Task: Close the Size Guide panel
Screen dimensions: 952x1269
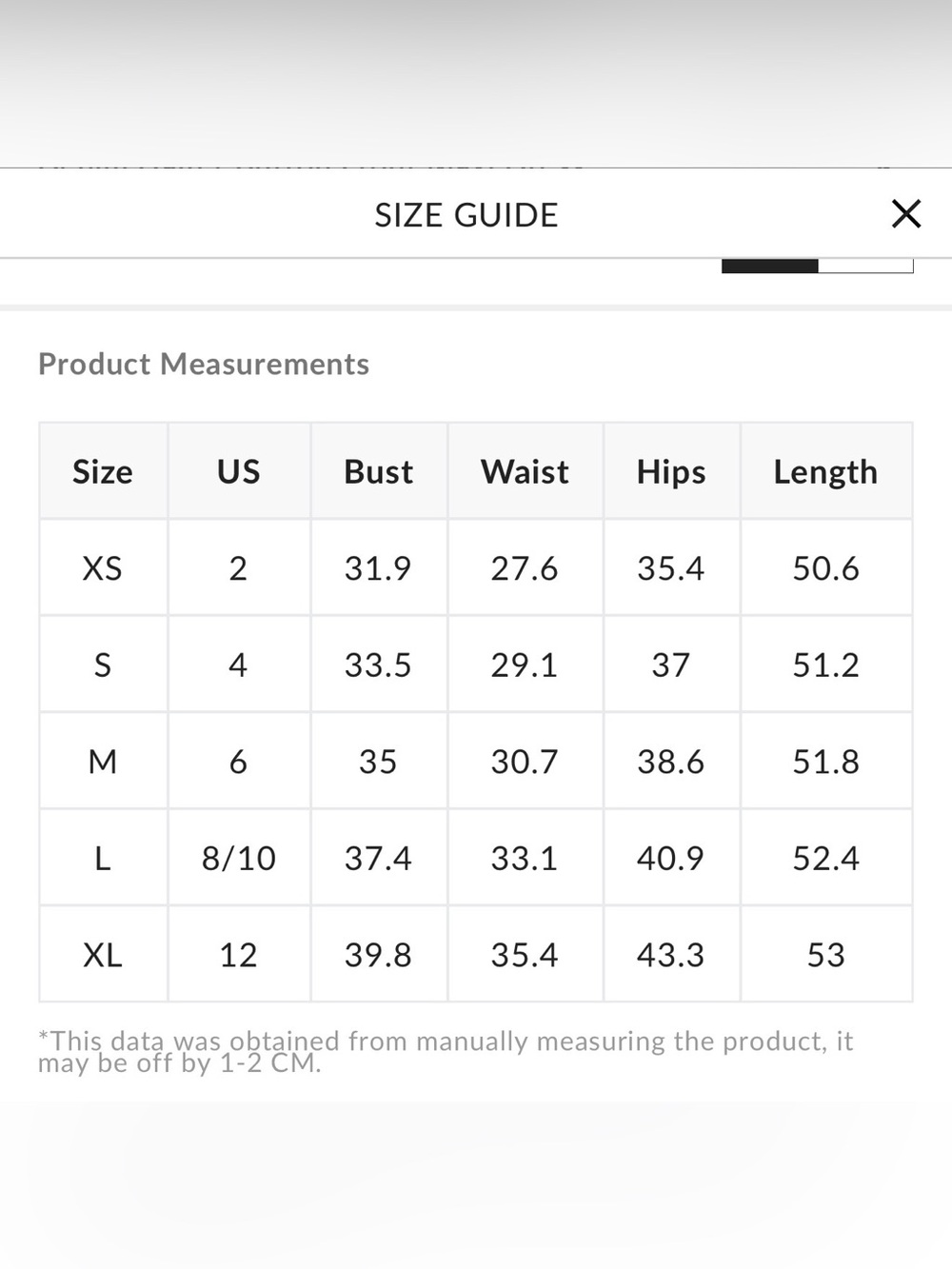Action: click(x=906, y=214)
